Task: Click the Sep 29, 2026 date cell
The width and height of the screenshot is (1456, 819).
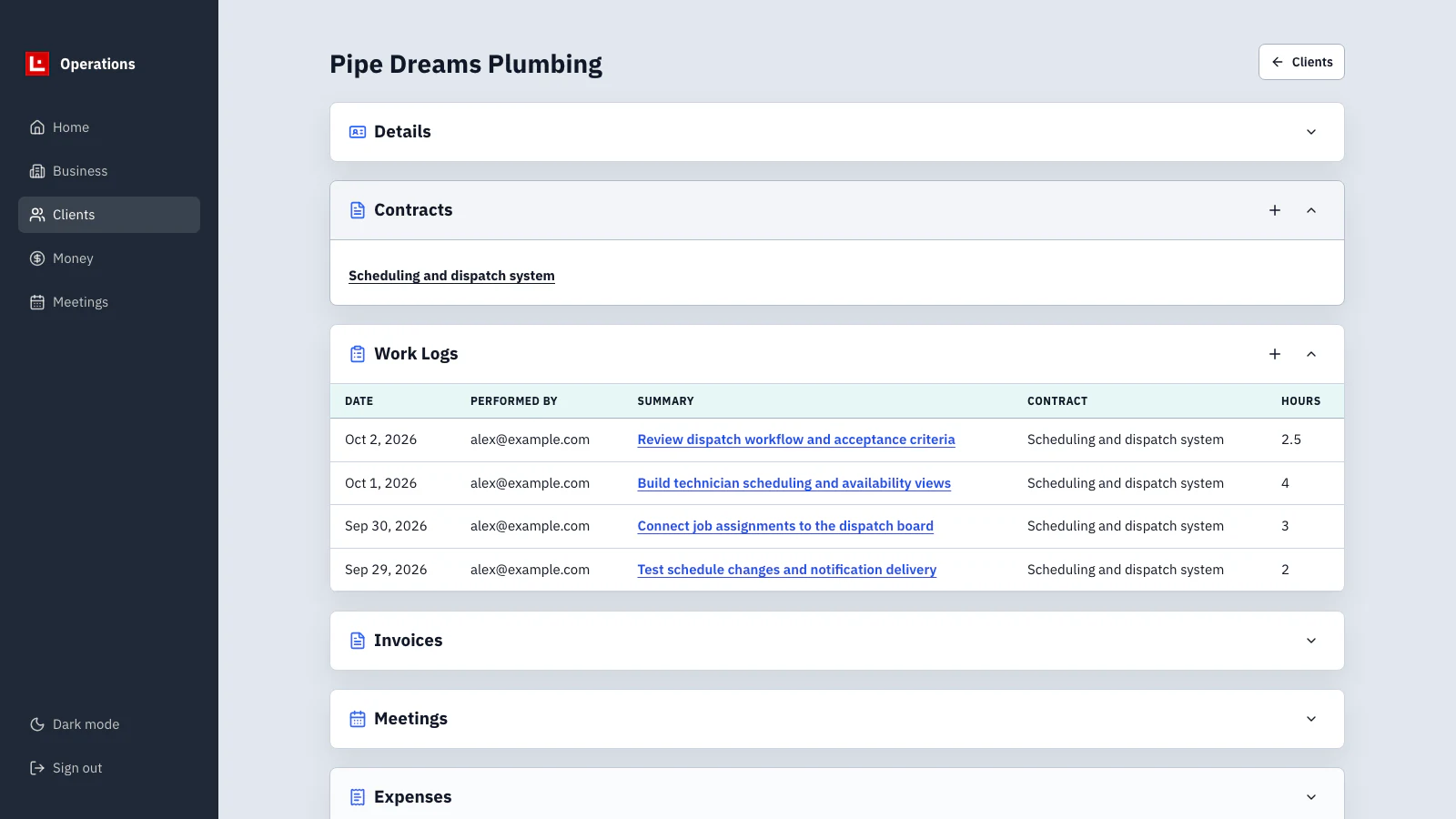Action: pos(386,570)
